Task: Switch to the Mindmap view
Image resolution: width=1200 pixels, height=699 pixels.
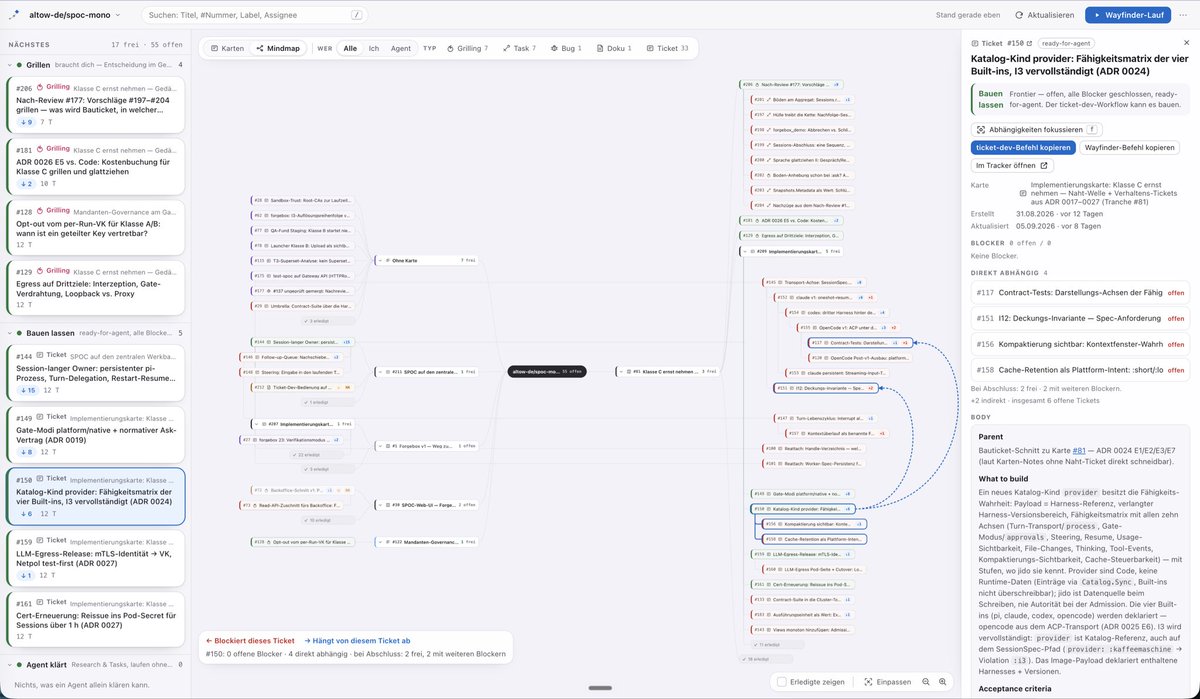Action: coord(278,48)
